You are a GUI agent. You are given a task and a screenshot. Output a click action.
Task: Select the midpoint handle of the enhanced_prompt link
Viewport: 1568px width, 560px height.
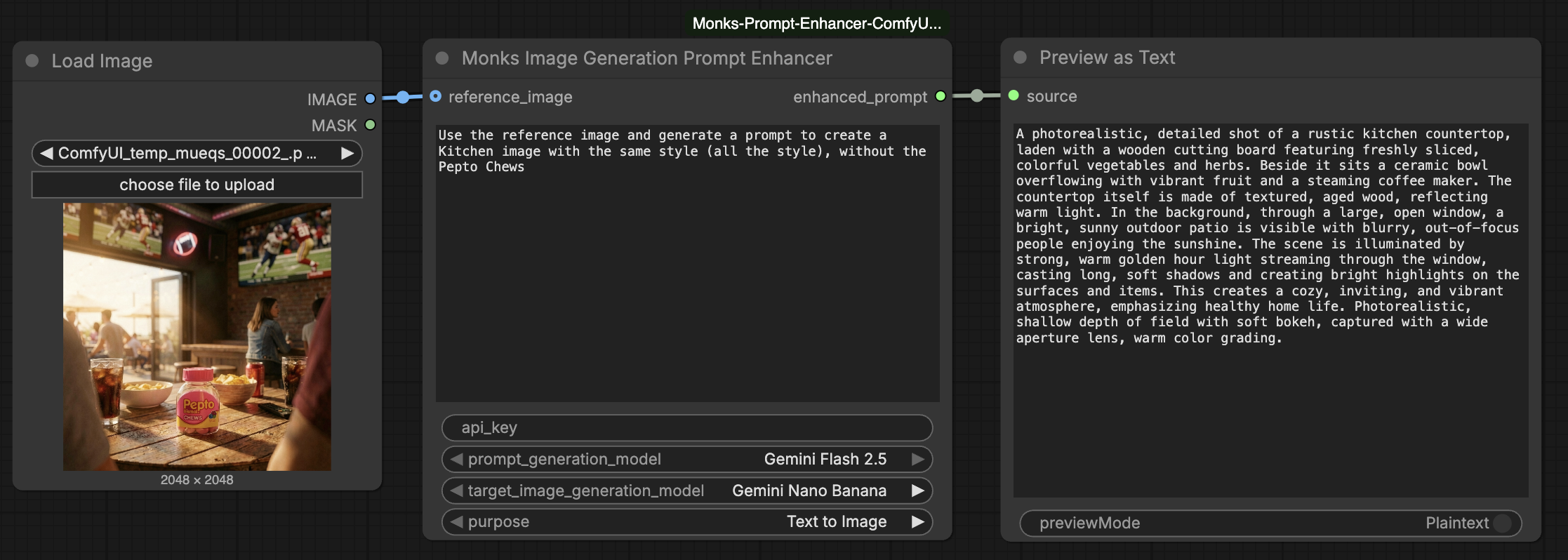point(977,95)
